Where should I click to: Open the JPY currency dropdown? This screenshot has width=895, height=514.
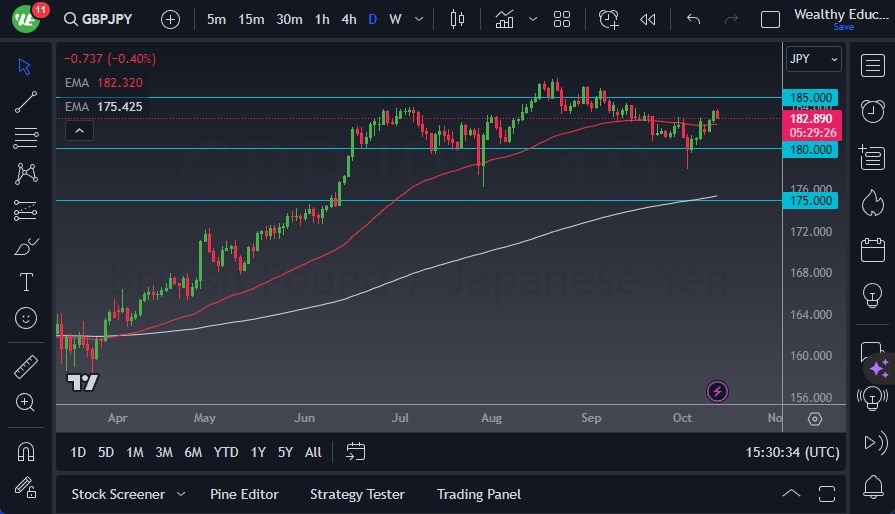click(812, 59)
